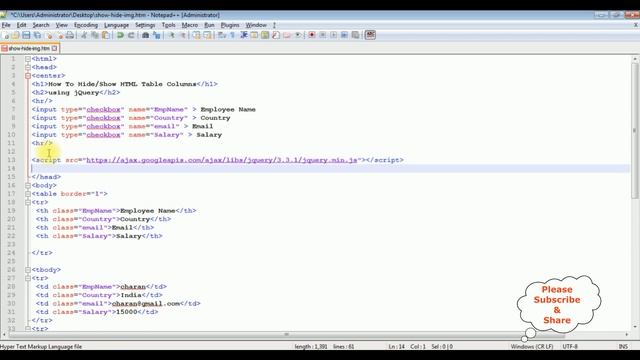The height and width of the screenshot is (360, 640).
Task: Toggle synchronize horizontal scrolling icon
Action: (x=207, y=35)
